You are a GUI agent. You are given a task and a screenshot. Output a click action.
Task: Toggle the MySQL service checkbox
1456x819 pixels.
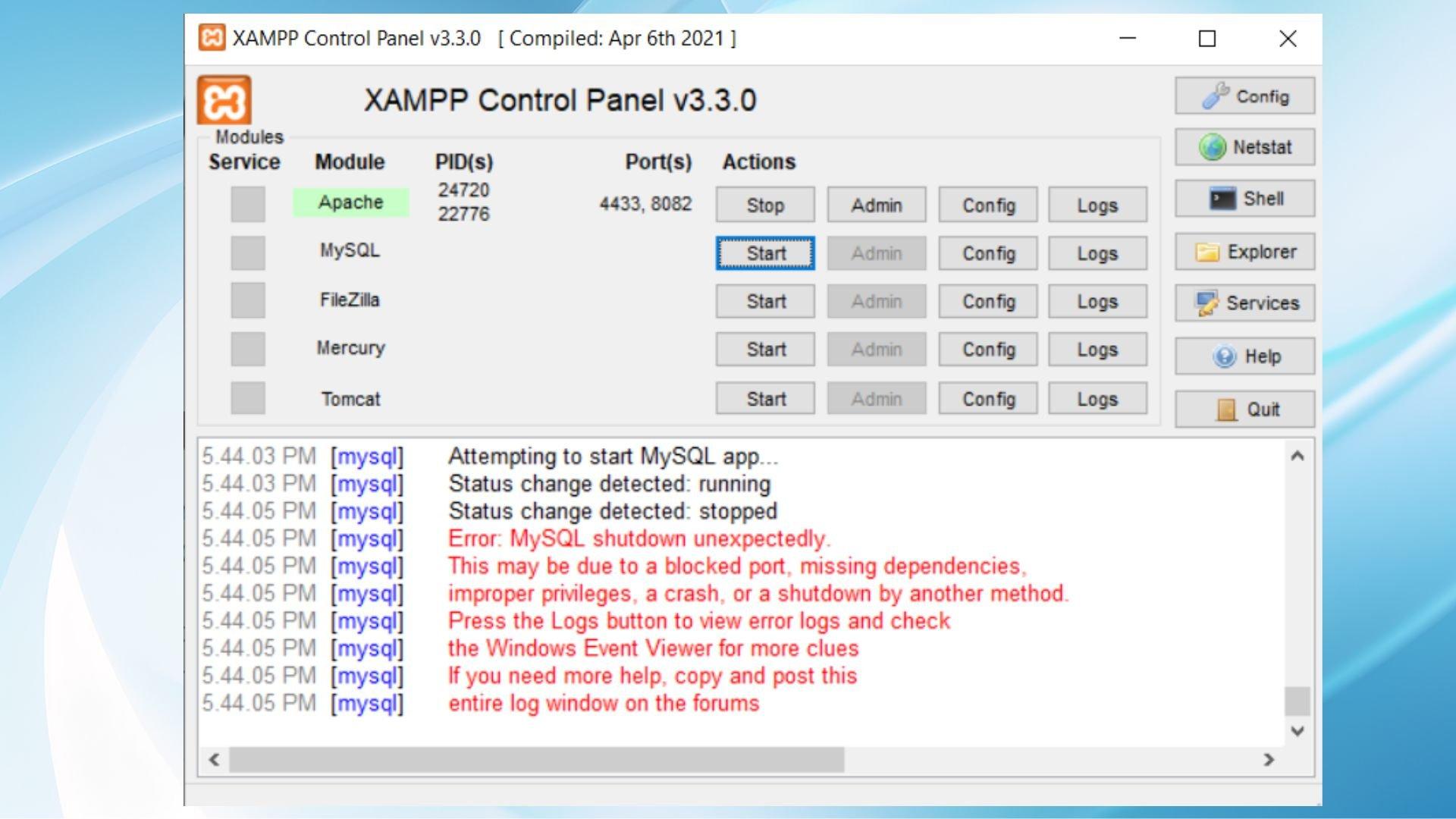coord(248,253)
